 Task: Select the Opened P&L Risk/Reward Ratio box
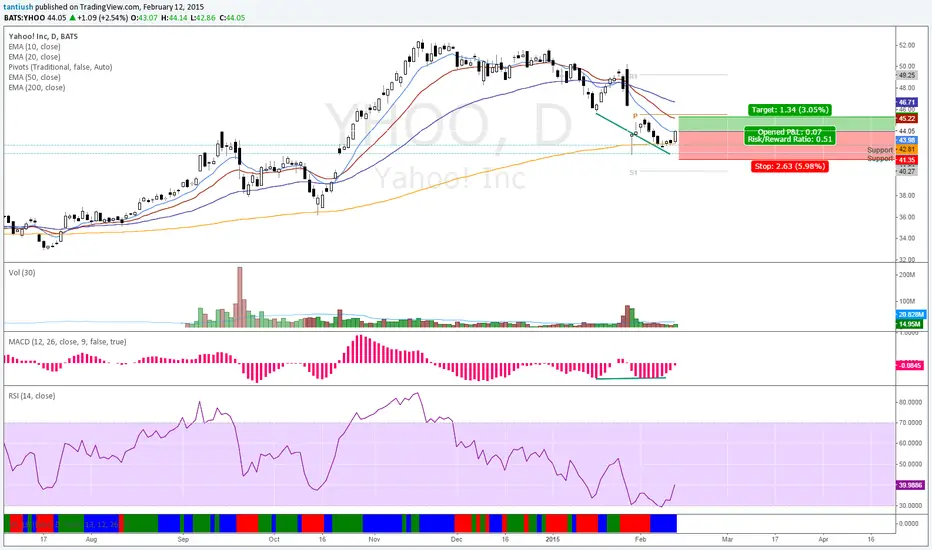tap(790, 136)
